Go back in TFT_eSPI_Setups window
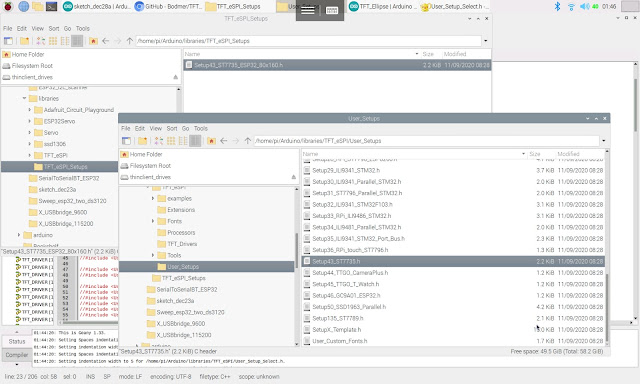Image resolution: width=640 pixels, height=384 pixels. click(x=105, y=41)
